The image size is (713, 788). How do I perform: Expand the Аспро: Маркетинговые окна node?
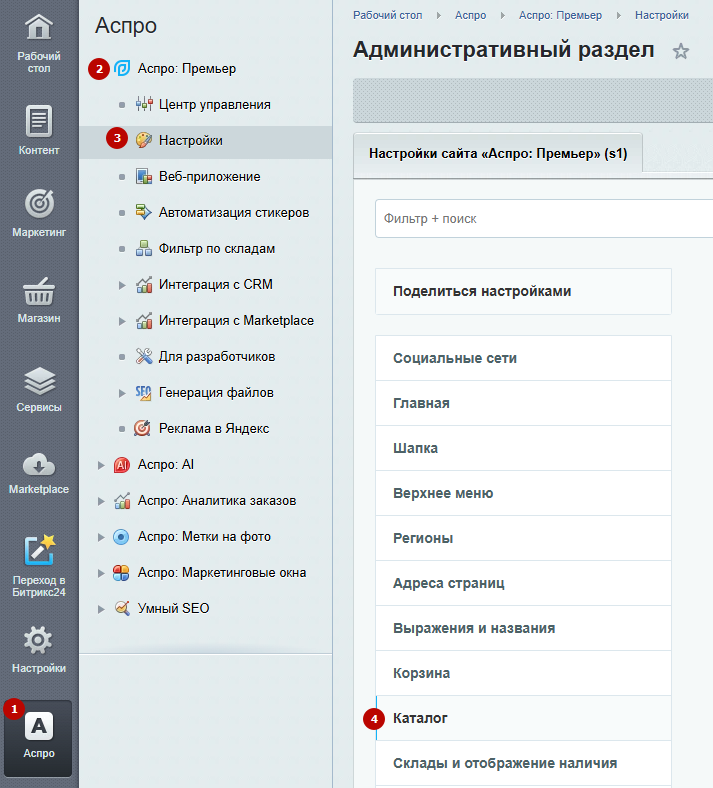[x=101, y=573]
